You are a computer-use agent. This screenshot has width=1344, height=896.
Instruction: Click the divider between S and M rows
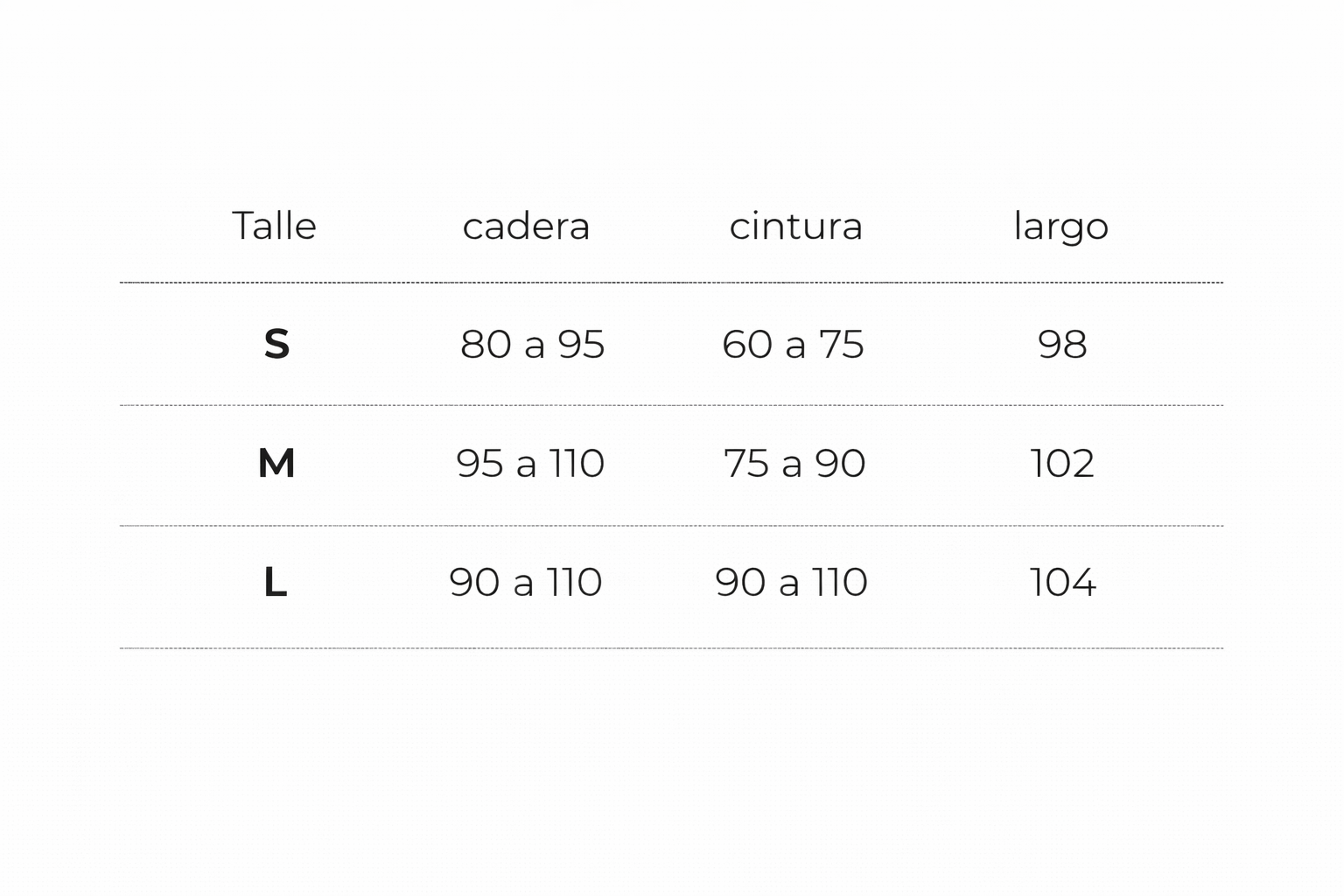[x=671, y=405]
